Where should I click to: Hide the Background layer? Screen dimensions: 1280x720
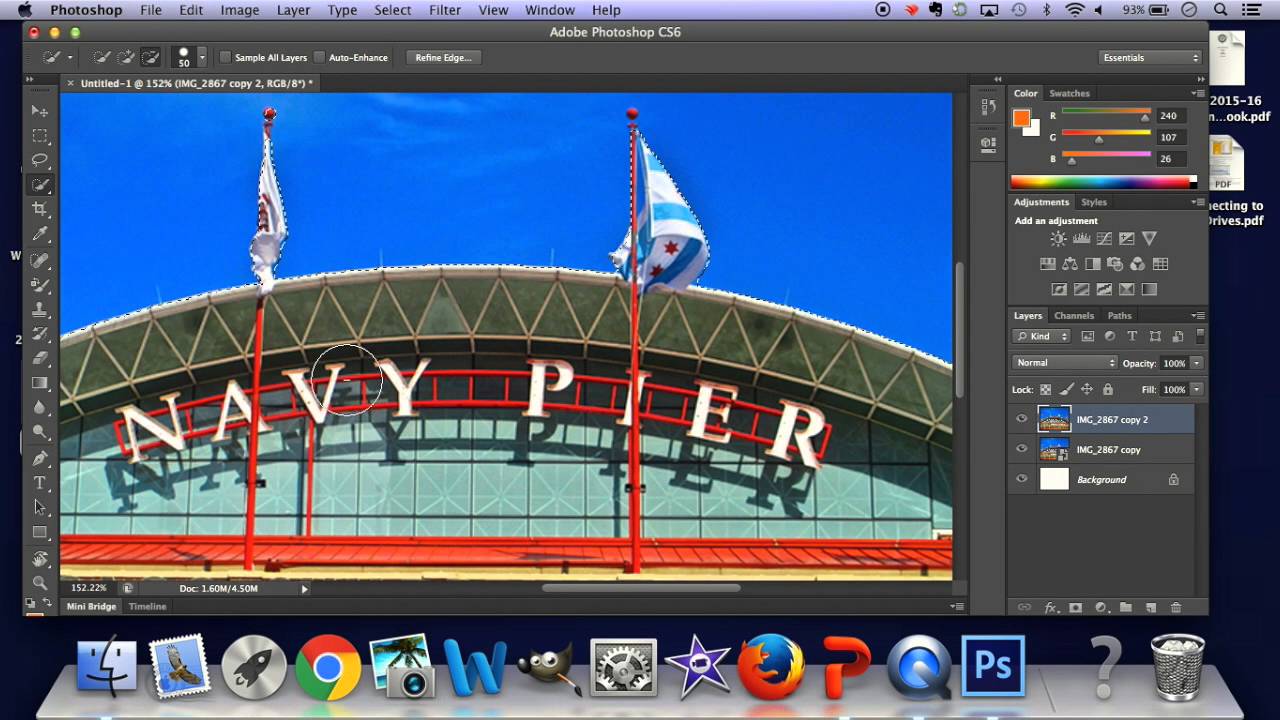pyautogui.click(x=1021, y=480)
